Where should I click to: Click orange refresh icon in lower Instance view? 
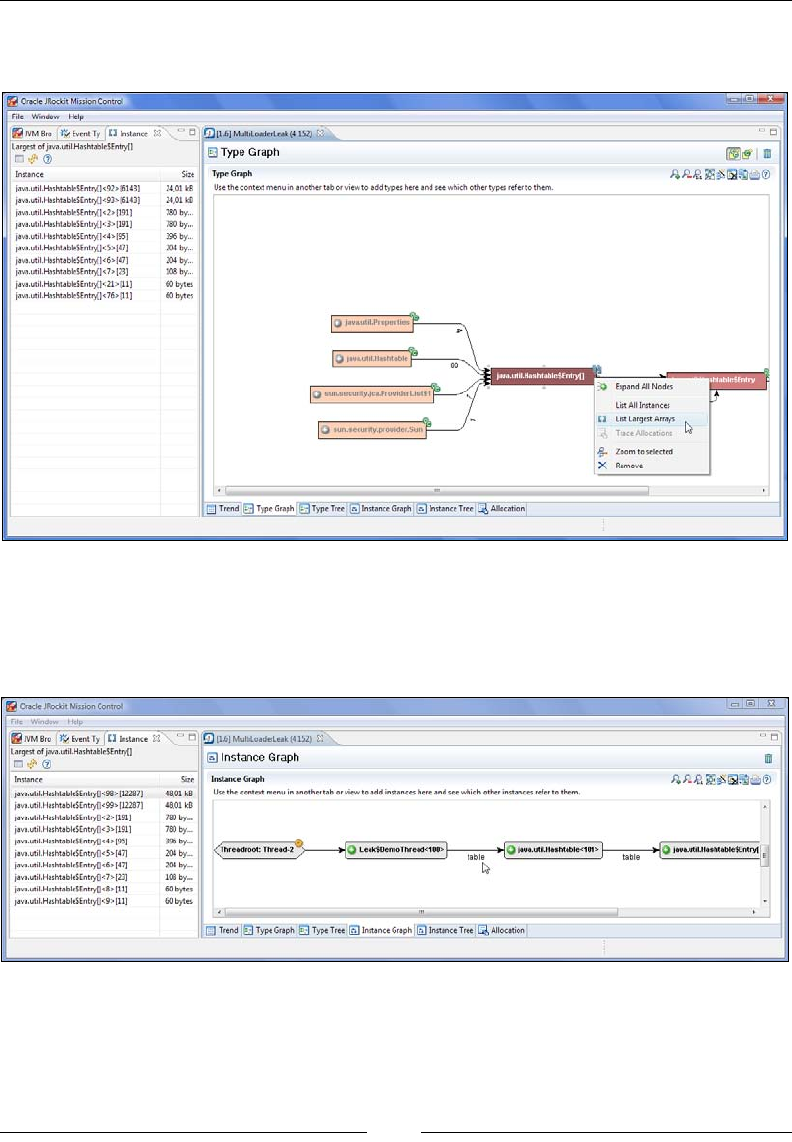click(x=32, y=764)
